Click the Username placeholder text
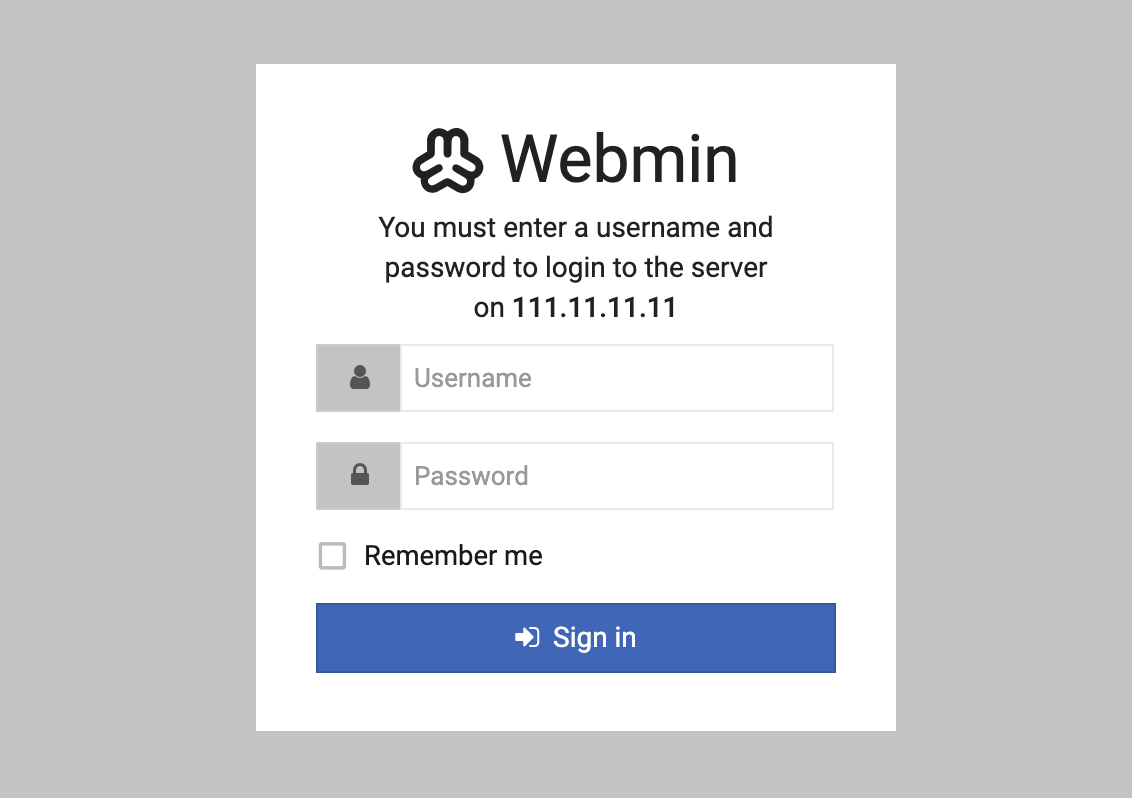Screen dimensions: 1132x798 [473, 378]
